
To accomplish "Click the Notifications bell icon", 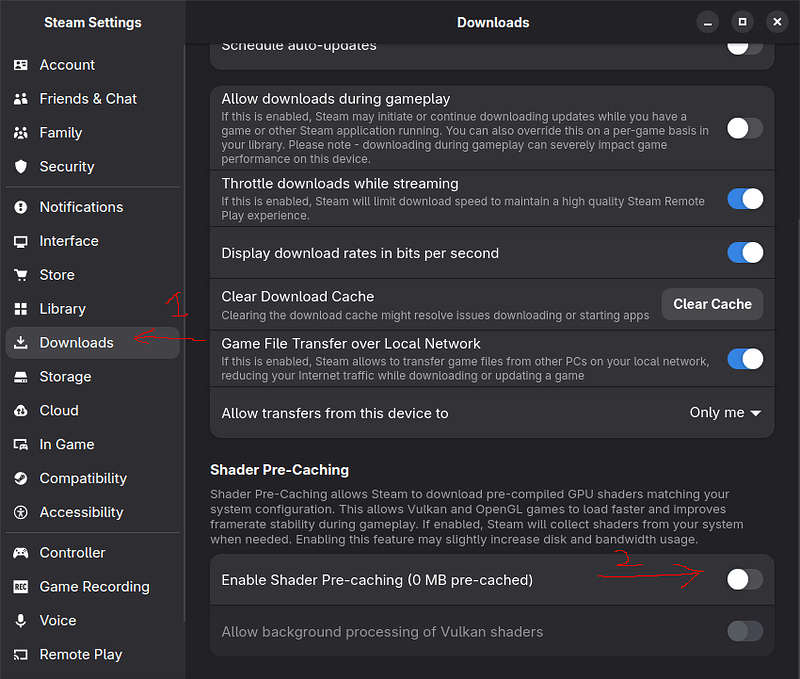I will coord(20,207).
